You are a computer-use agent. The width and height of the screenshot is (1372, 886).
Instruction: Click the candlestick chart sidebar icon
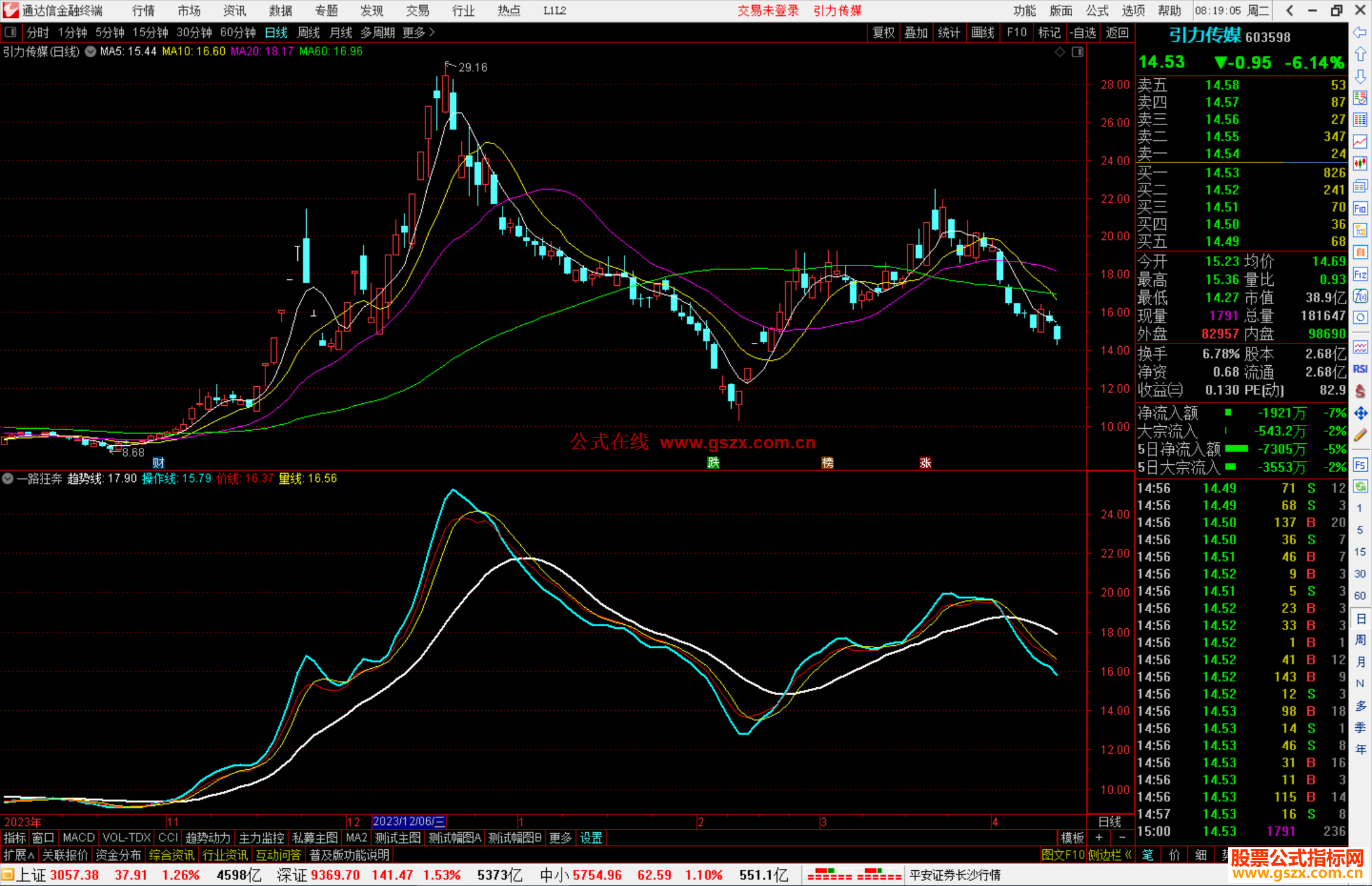pyautogui.click(x=1360, y=164)
